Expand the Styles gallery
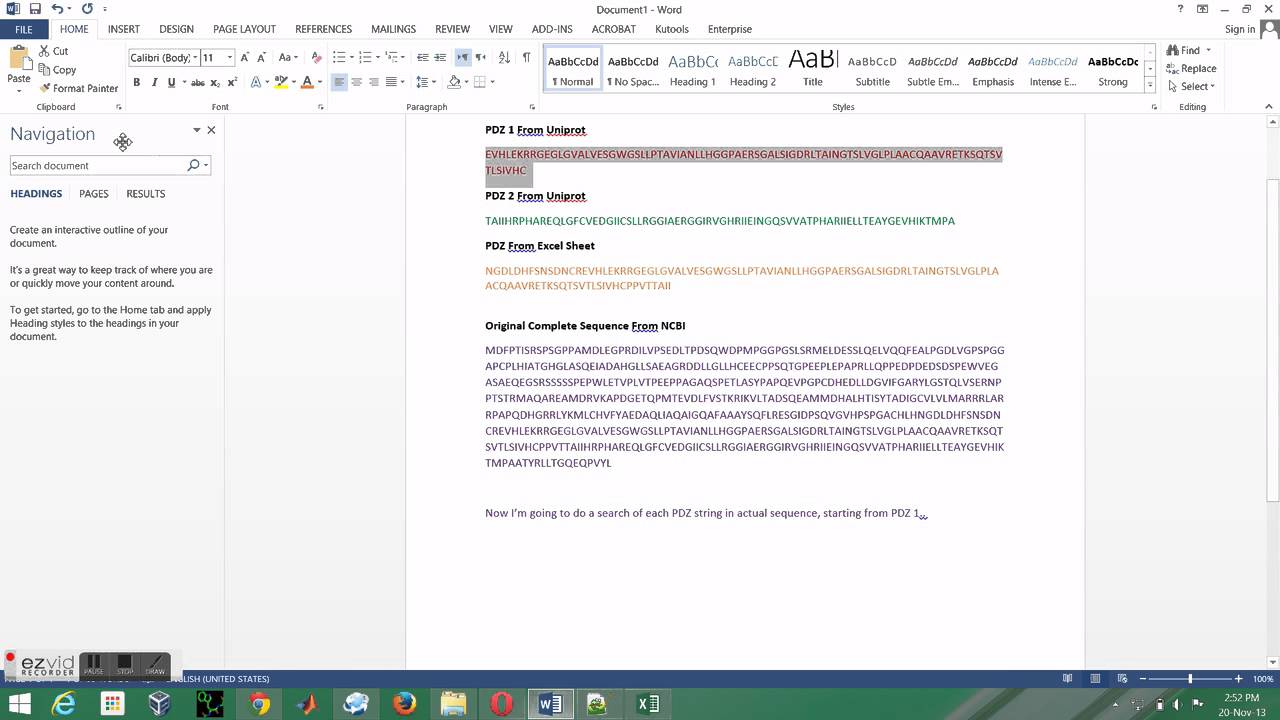 (x=1150, y=85)
